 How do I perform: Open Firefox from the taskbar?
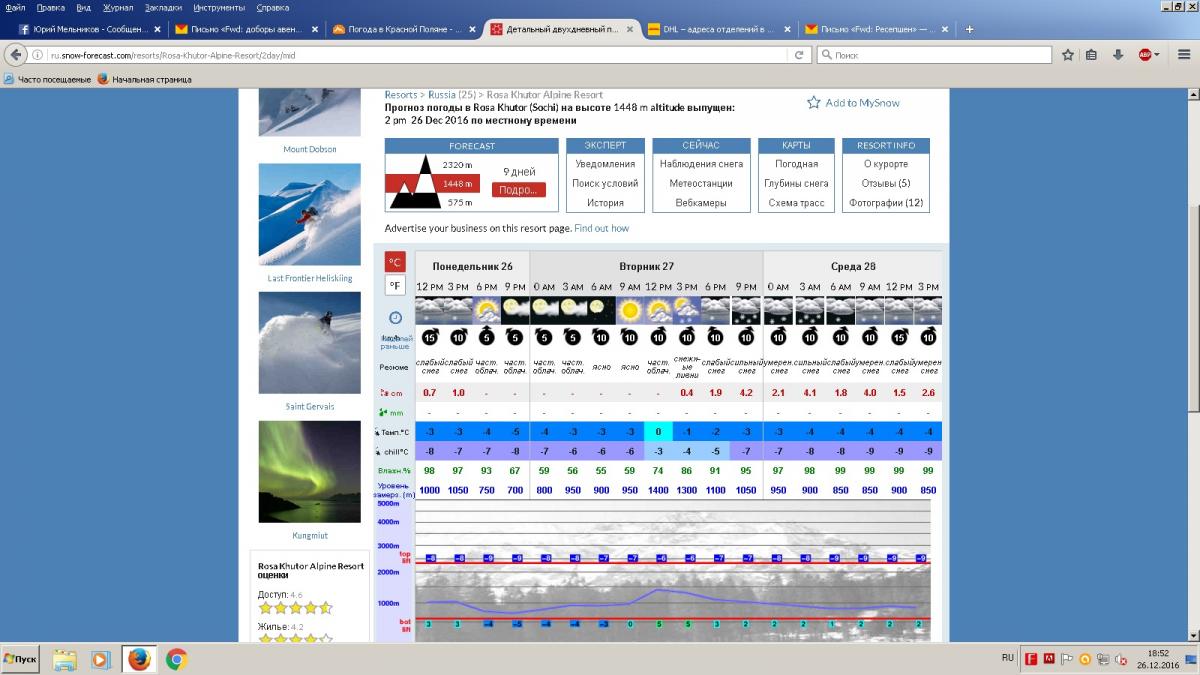click(139, 659)
